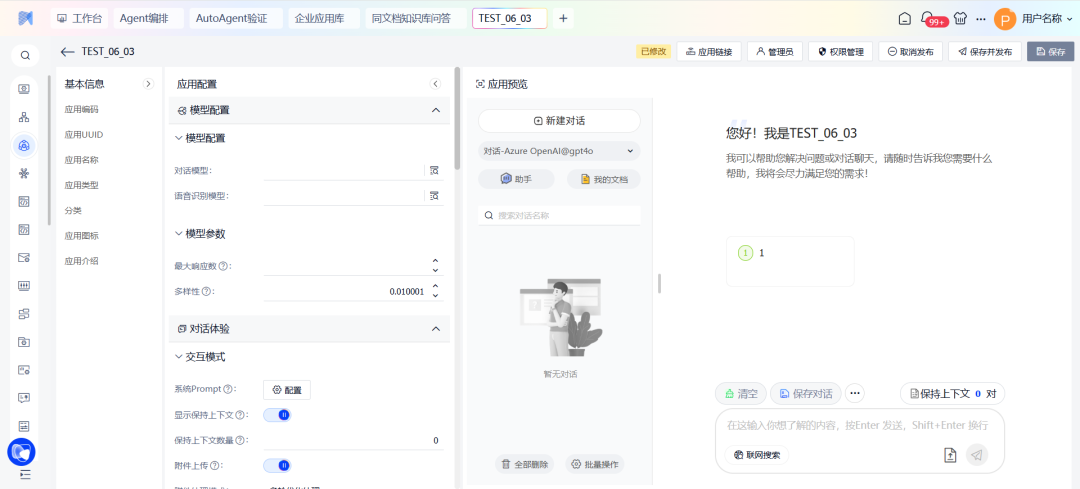Collapse the 模型配置 section header

pyautogui.click(x=435, y=110)
